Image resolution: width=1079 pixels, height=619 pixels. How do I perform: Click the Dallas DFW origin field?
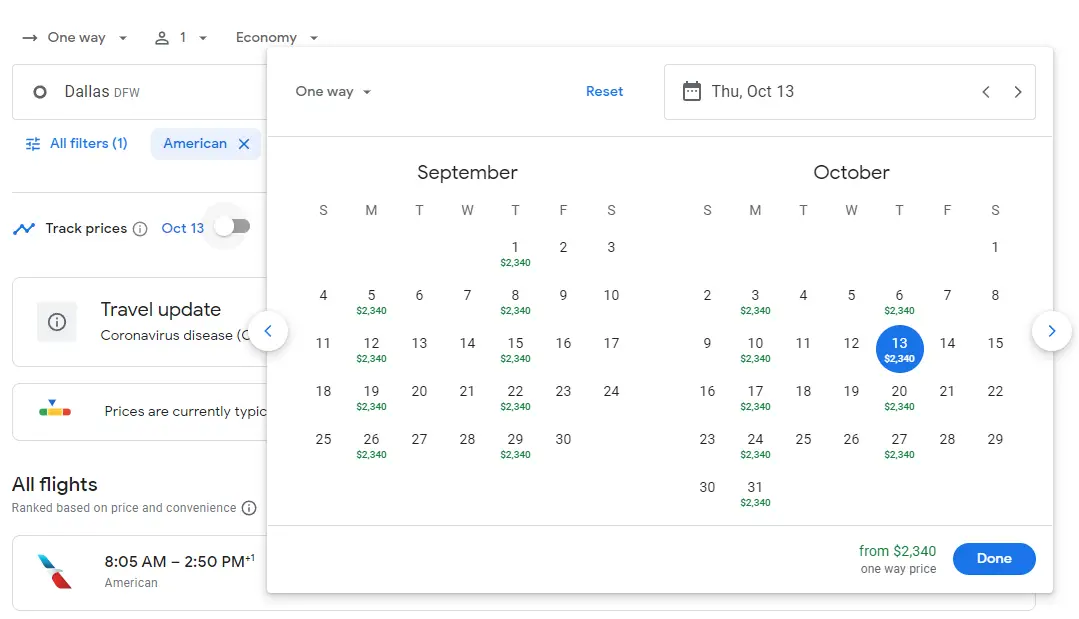[140, 92]
